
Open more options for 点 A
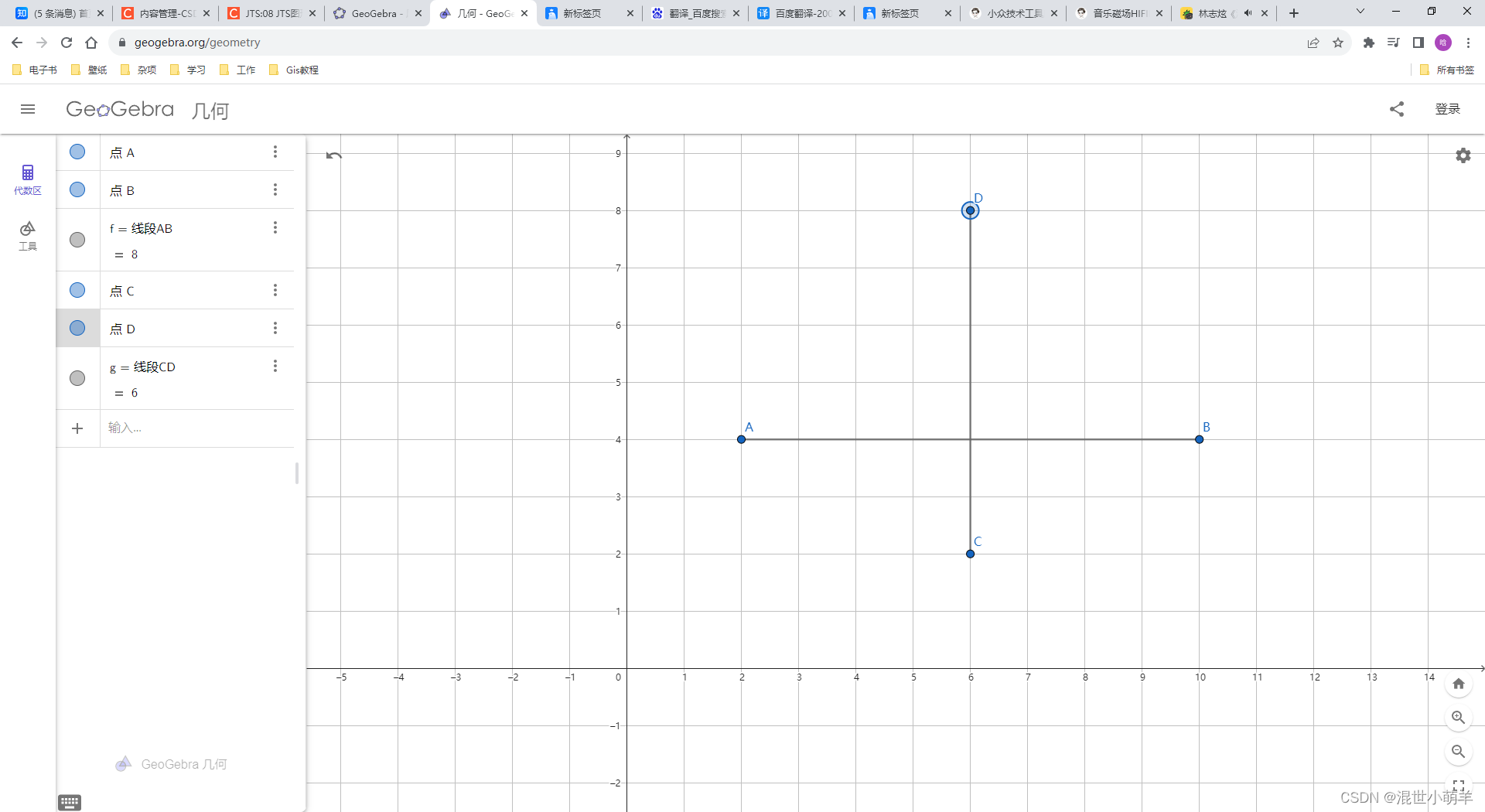tap(275, 152)
